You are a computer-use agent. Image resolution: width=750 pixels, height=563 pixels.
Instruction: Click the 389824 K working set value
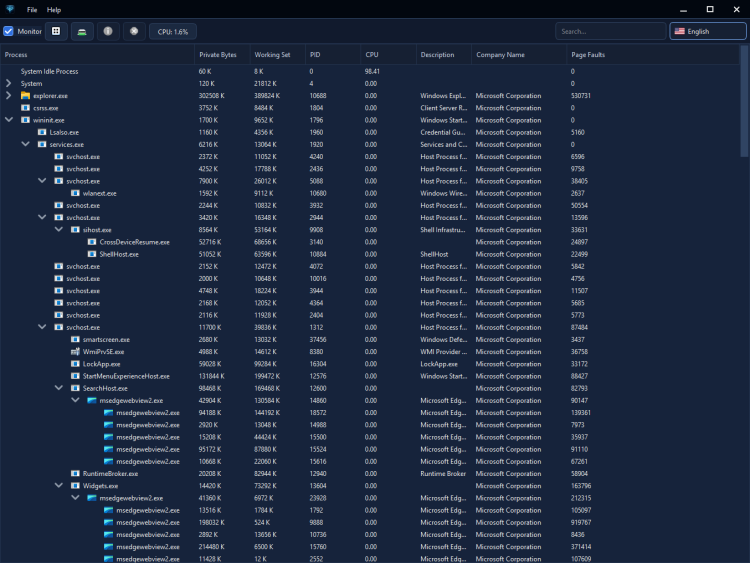[x=267, y=96]
